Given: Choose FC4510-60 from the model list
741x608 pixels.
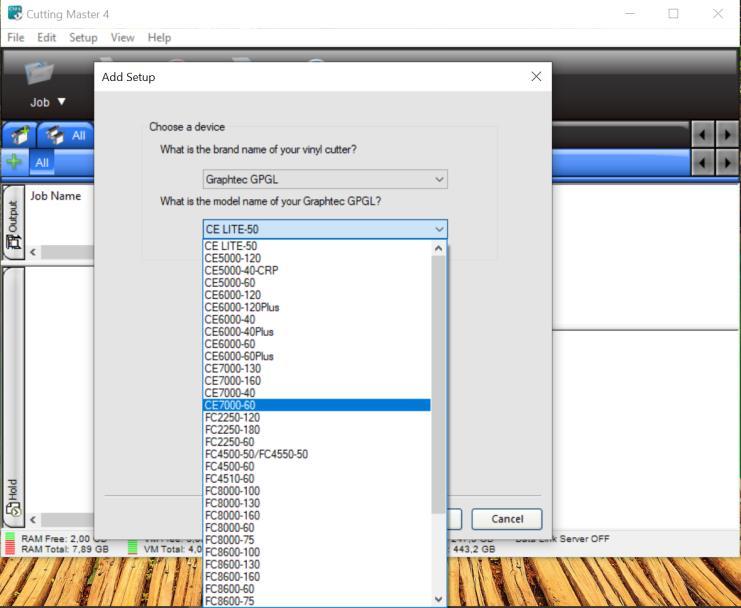Looking at the screenshot, I should point(317,479).
